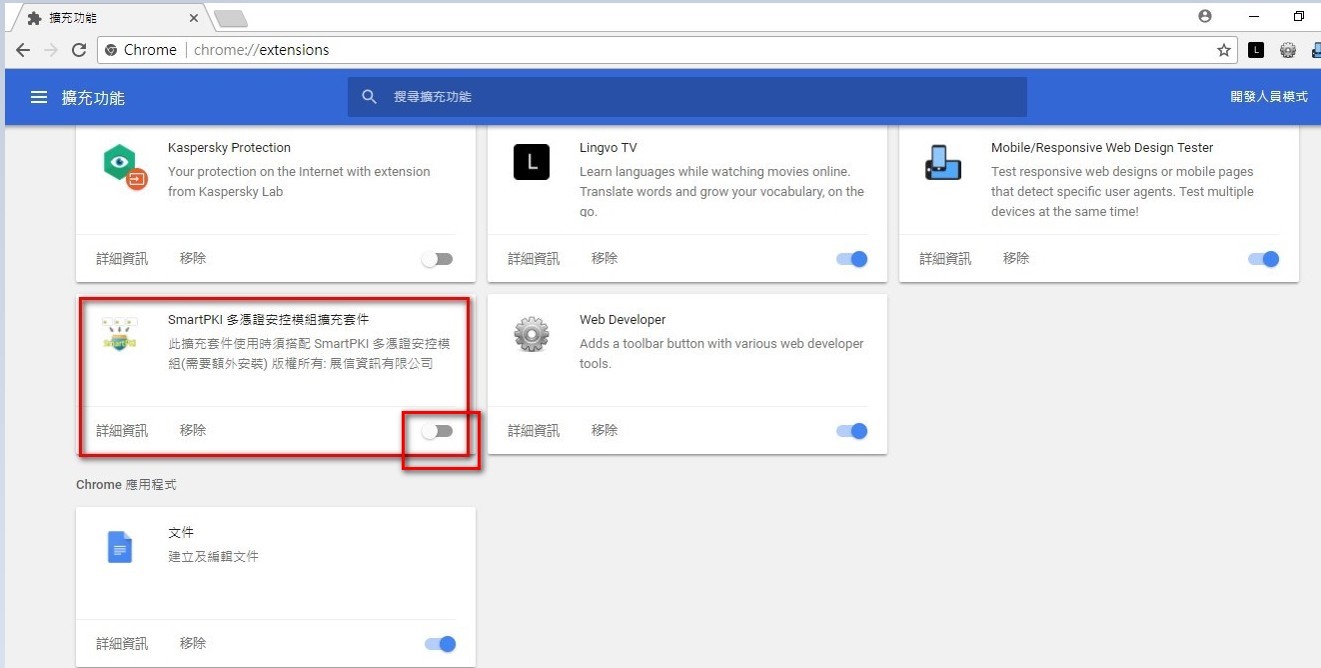Open 詳細資訊 for Web Developer

[534, 430]
